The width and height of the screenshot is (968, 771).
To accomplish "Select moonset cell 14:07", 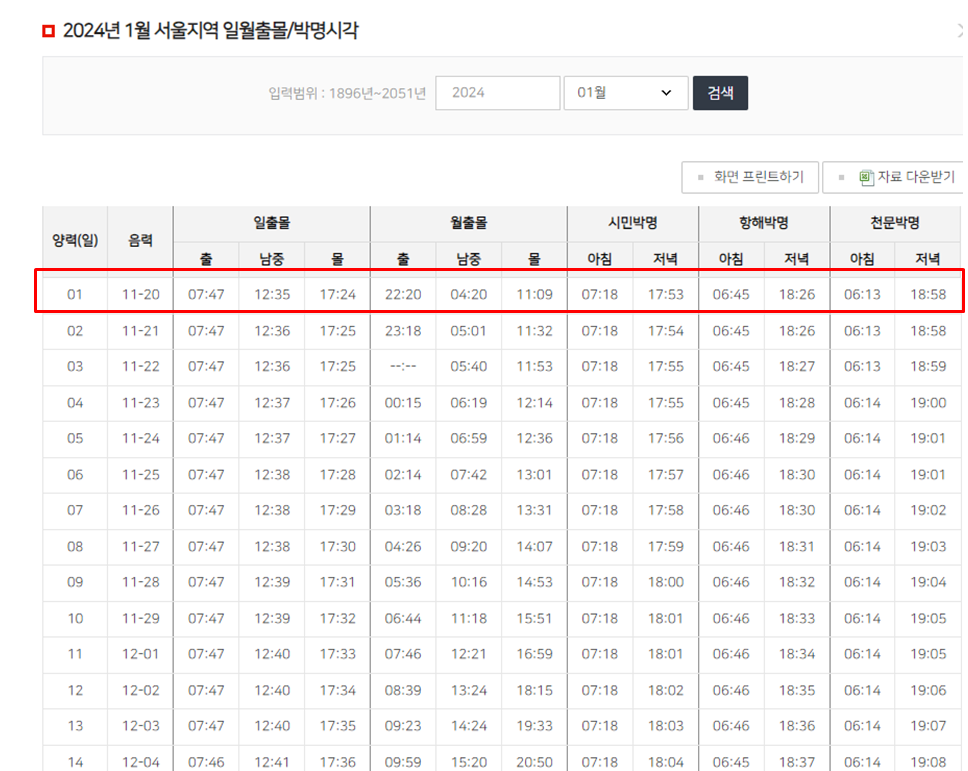I will tap(535, 546).
